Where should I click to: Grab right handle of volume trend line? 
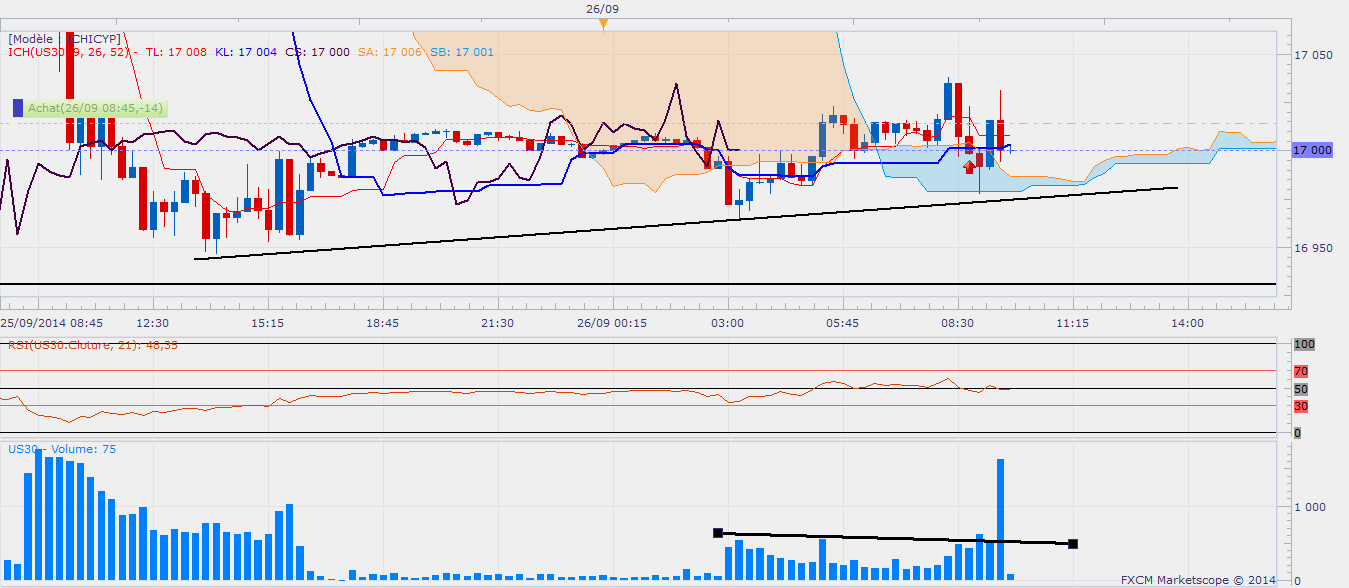pyautogui.click(x=1073, y=544)
